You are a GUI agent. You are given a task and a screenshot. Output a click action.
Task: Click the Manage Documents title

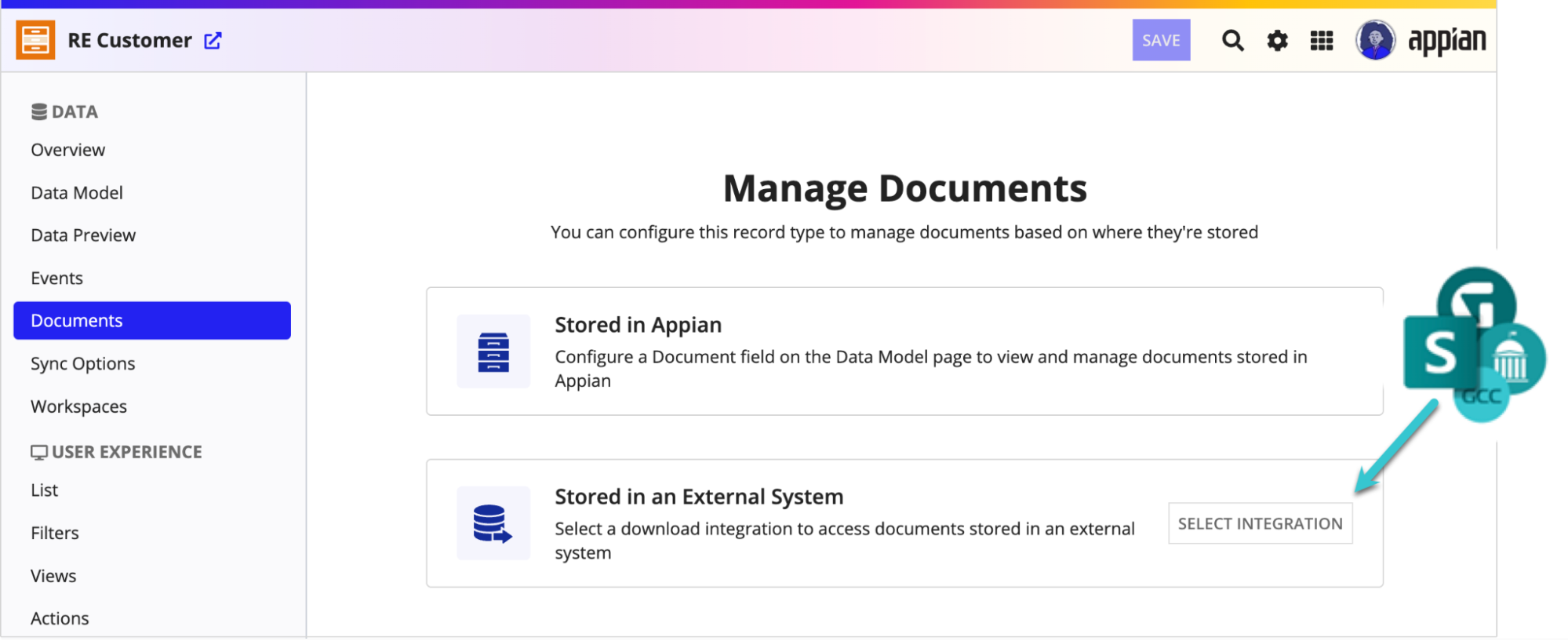(904, 188)
